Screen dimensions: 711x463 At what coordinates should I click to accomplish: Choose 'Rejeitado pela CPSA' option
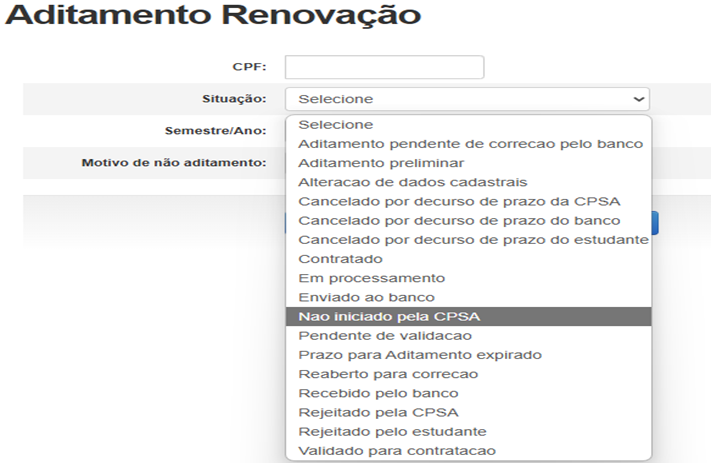378,412
